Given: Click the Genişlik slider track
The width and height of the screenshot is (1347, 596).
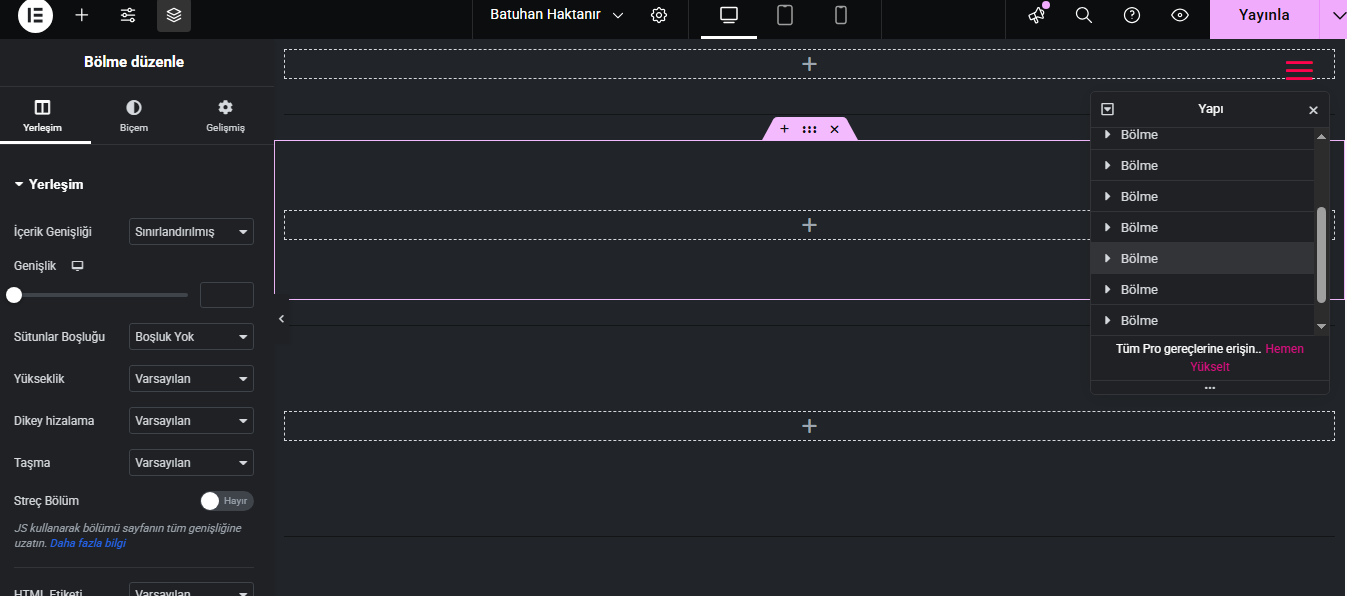Looking at the screenshot, I should click(101, 295).
